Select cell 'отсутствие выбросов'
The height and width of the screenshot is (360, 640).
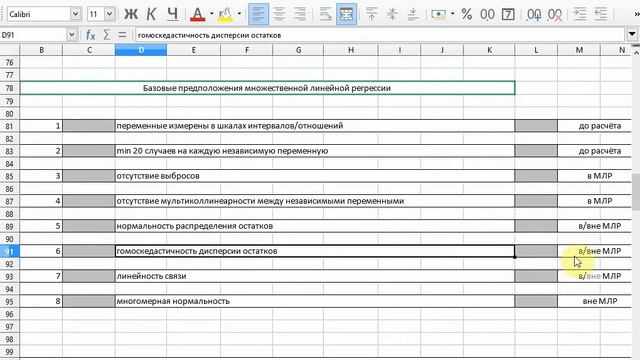(315, 176)
